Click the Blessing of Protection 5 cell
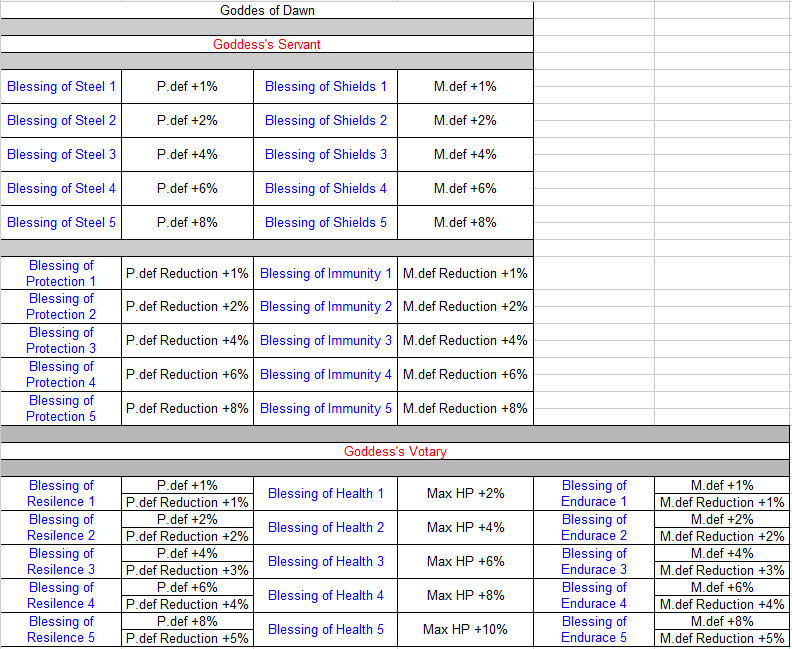This screenshot has width=792, height=649. (61, 409)
